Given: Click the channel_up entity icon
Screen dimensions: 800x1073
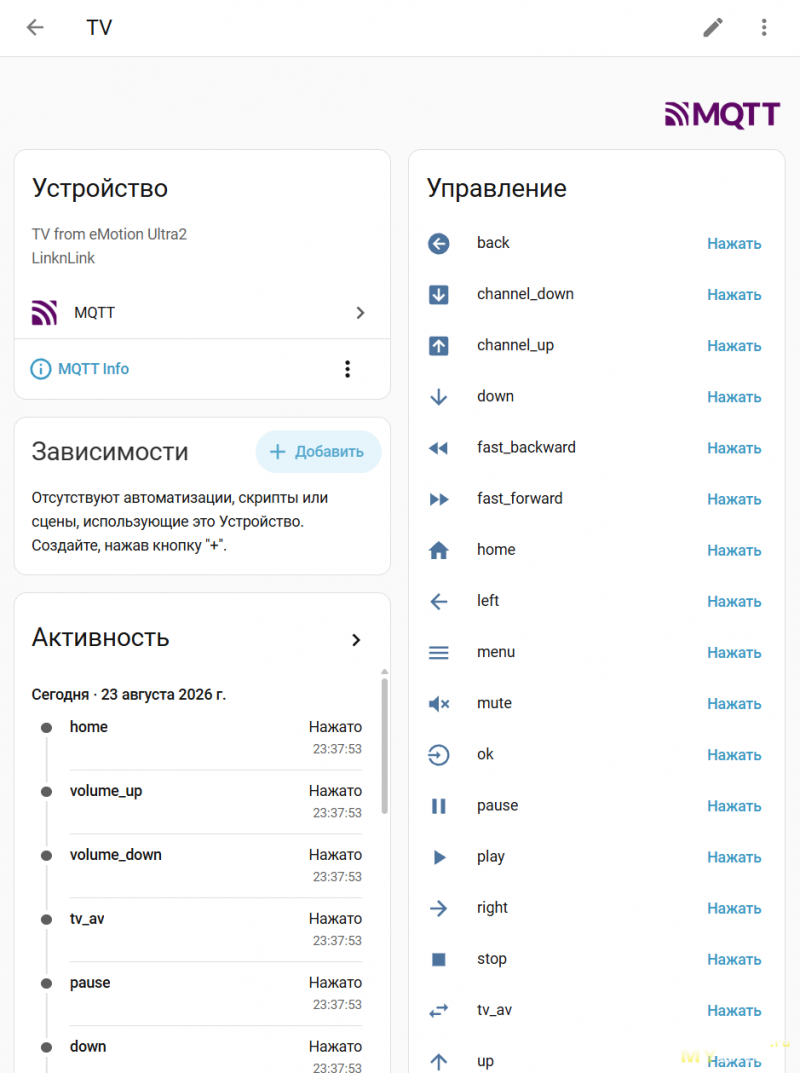Looking at the screenshot, I should 439,346.
